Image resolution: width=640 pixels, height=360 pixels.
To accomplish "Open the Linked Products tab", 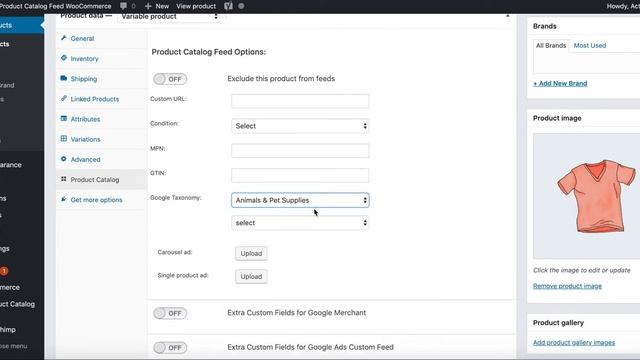I will tap(101, 99).
